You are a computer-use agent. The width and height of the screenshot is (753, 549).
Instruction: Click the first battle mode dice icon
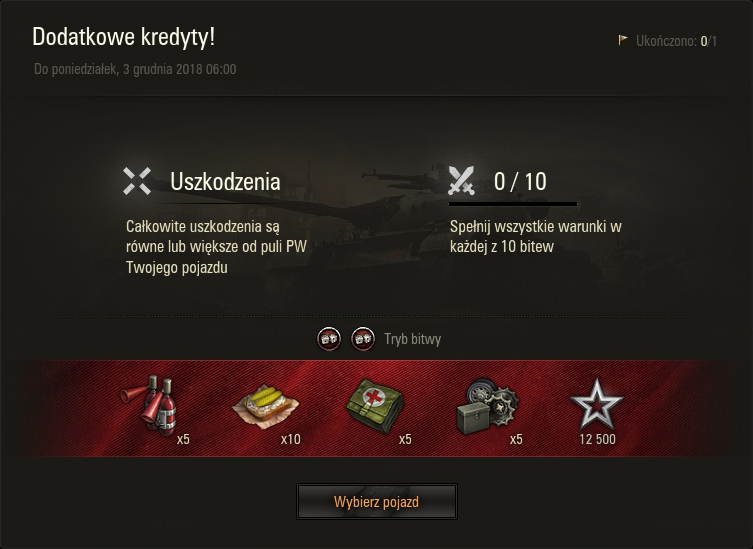[x=329, y=339]
